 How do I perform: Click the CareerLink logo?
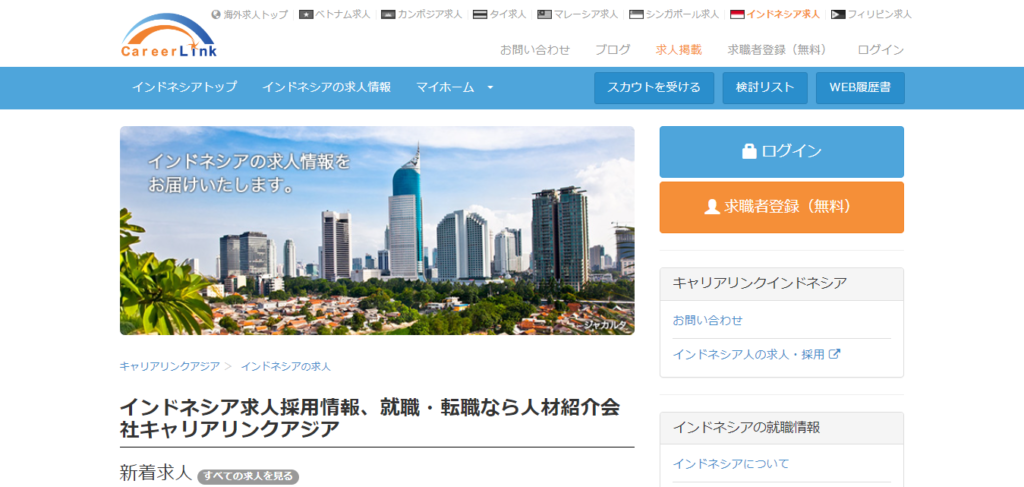pyautogui.click(x=169, y=36)
